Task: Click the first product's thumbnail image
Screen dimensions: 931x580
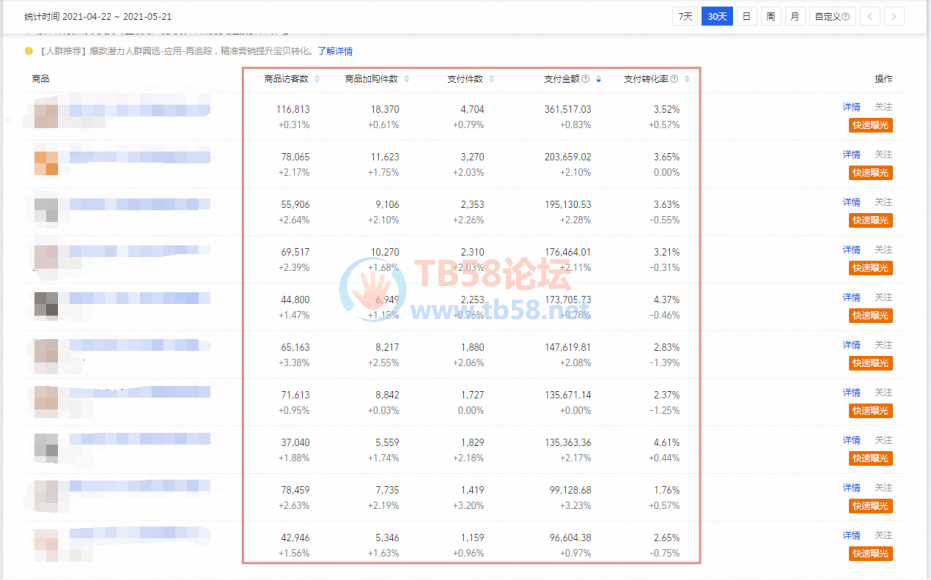Action: pyautogui.click(x=46, y=114)
